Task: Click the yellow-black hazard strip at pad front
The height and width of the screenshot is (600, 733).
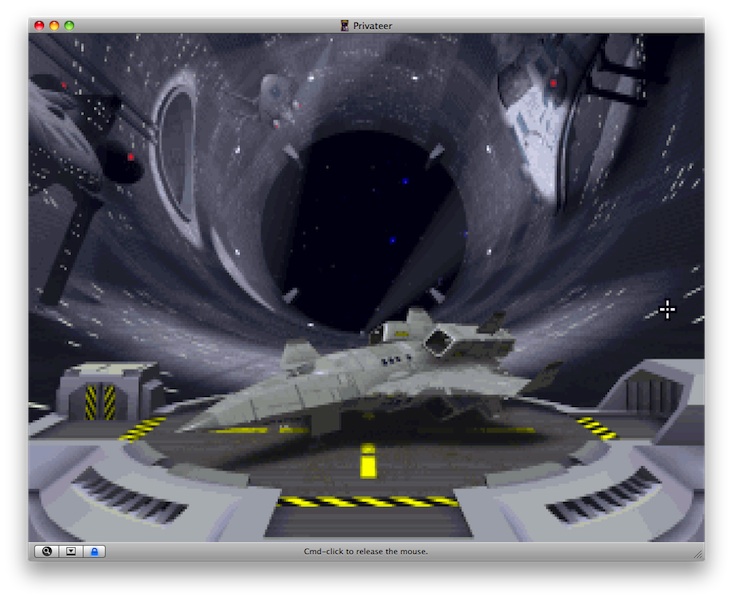Action: point(367,501)
